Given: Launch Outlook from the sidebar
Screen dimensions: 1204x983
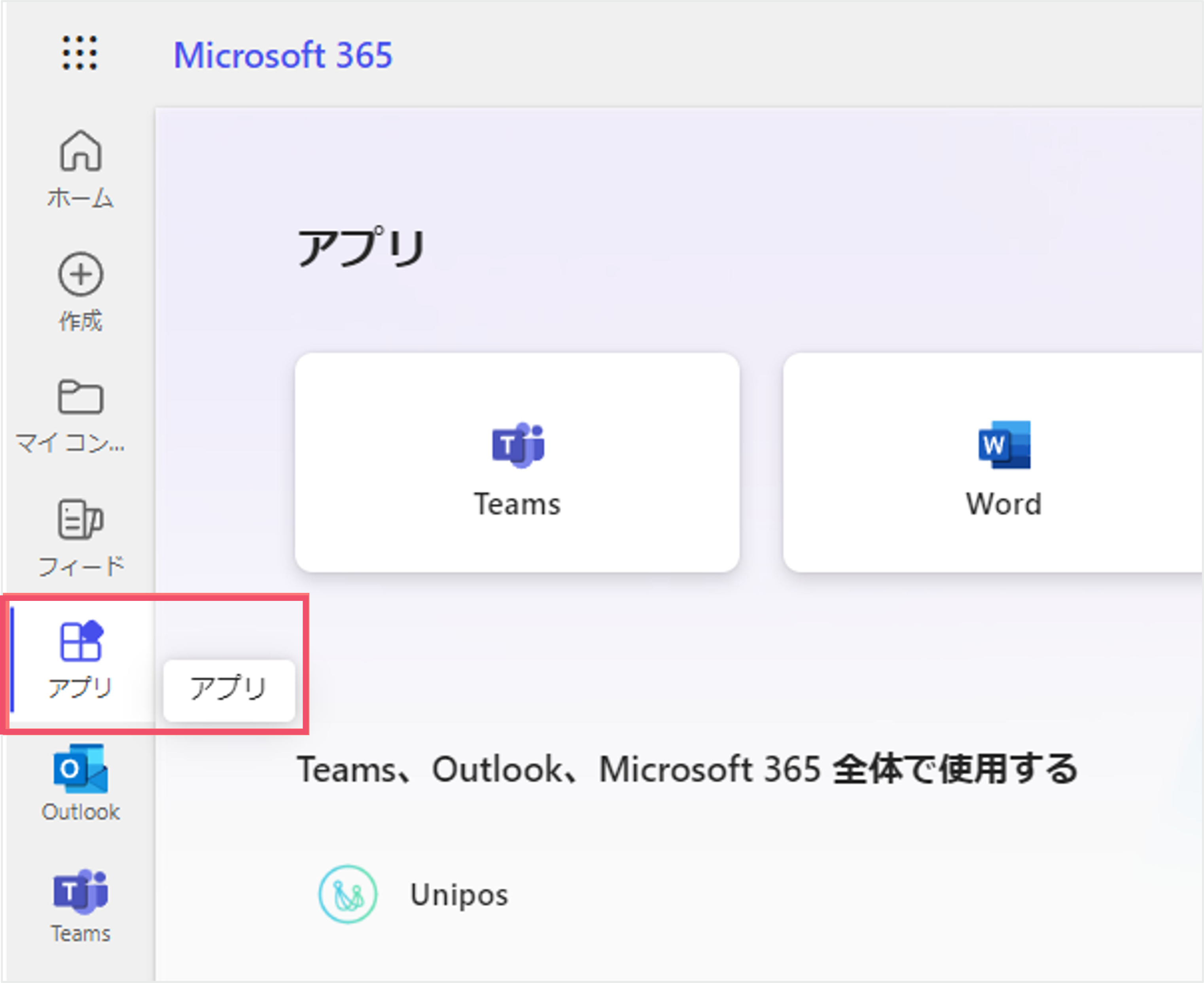Looking at the screenshot, I should coord(80,783).
